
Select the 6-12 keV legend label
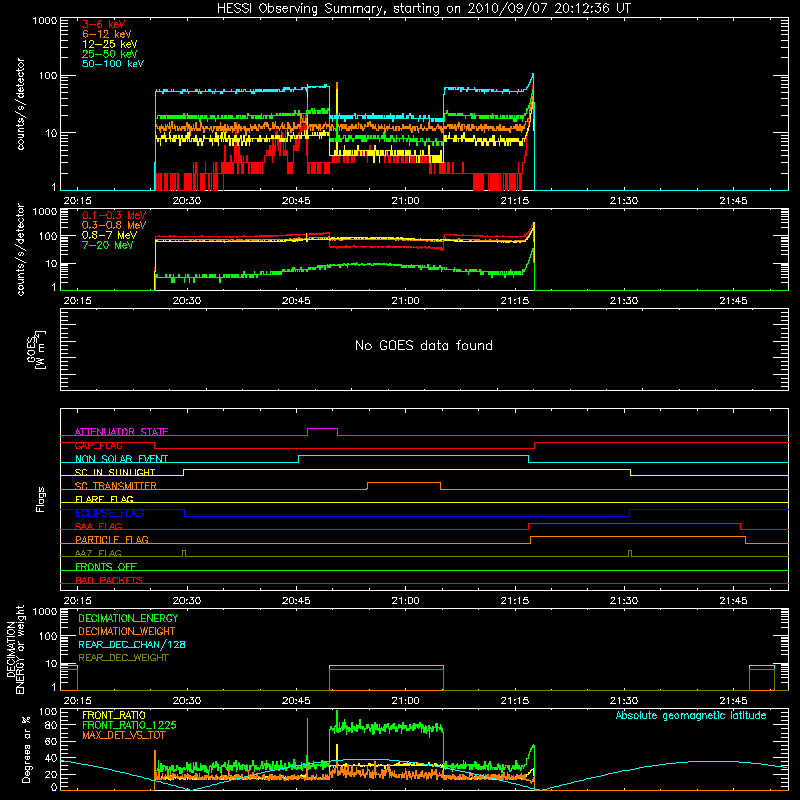(107, 34)
